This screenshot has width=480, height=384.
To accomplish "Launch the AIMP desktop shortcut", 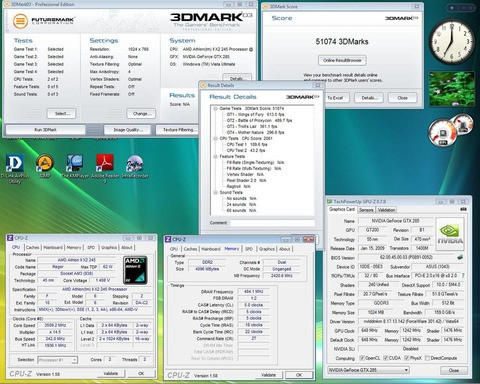I will pyautogui.click(x=45, y=163).
